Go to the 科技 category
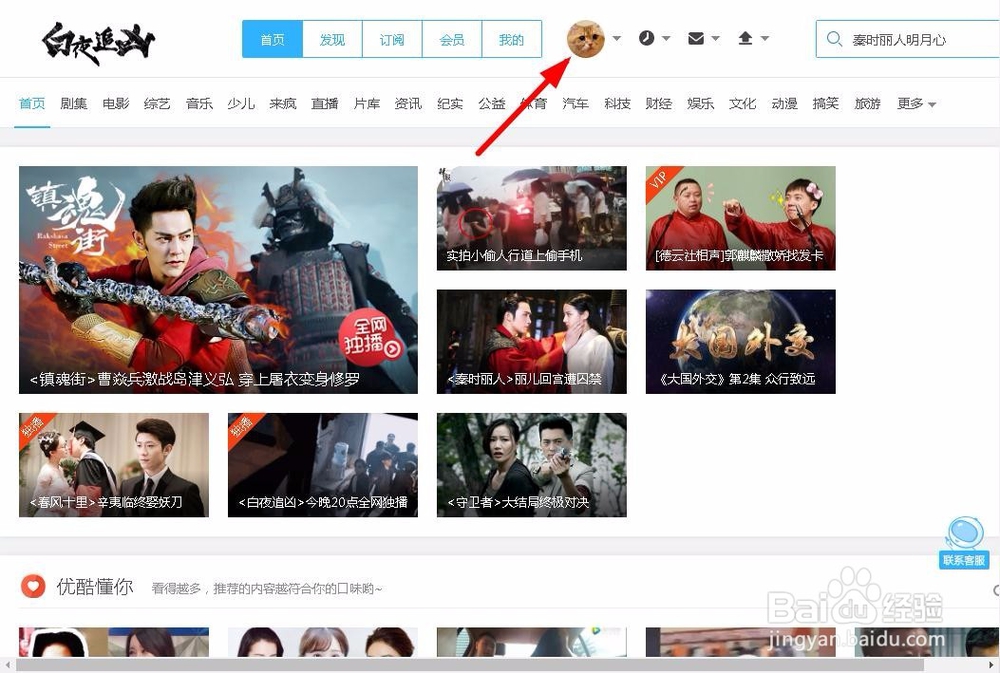The height and width of the screenshot is (673, 1000). 617,103
